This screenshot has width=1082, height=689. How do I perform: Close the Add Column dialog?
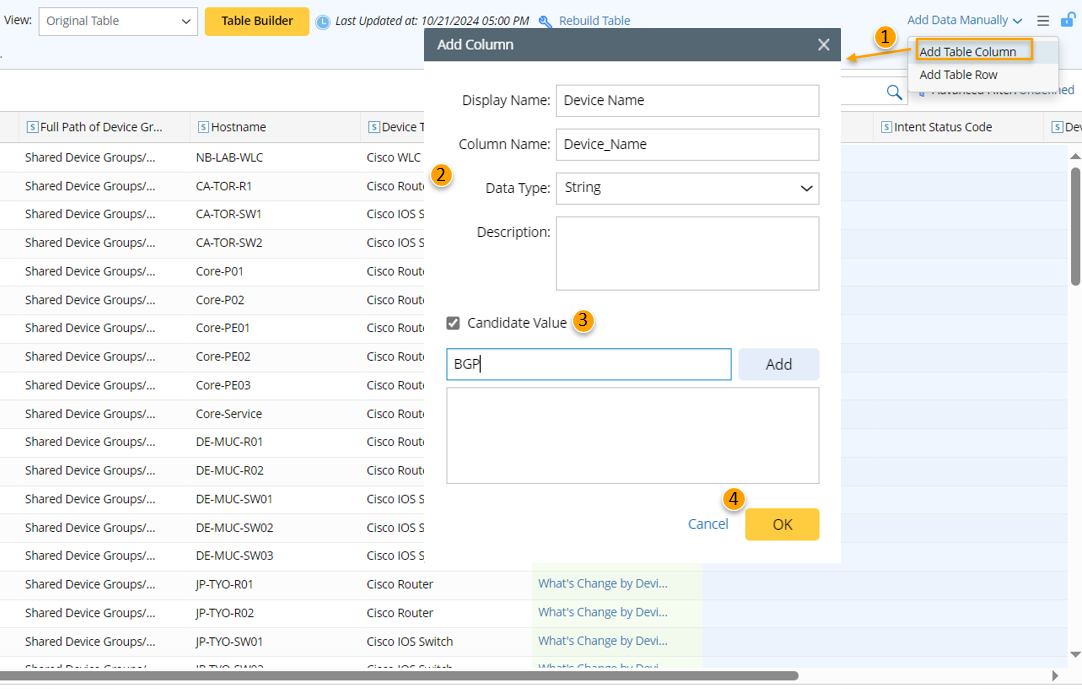pos(823,45)
